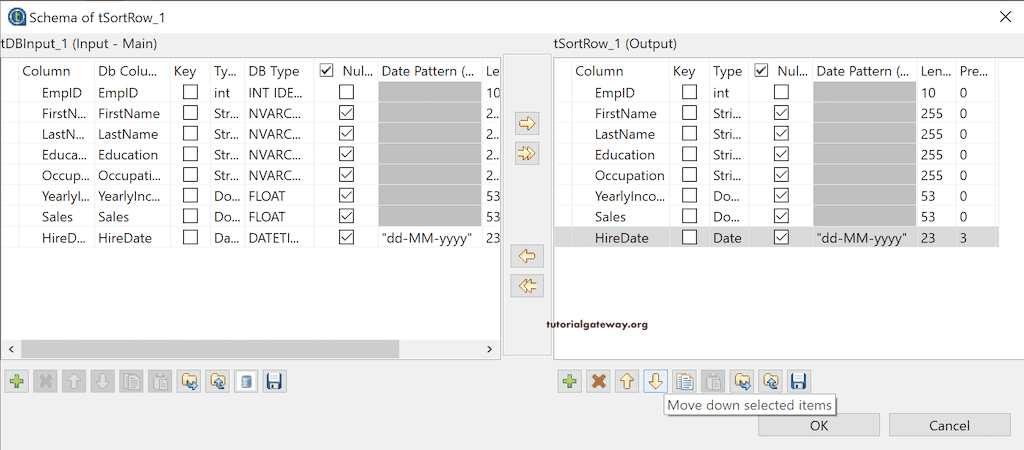
Task: Remove selected column from output schema
Action: pos(598,381)
